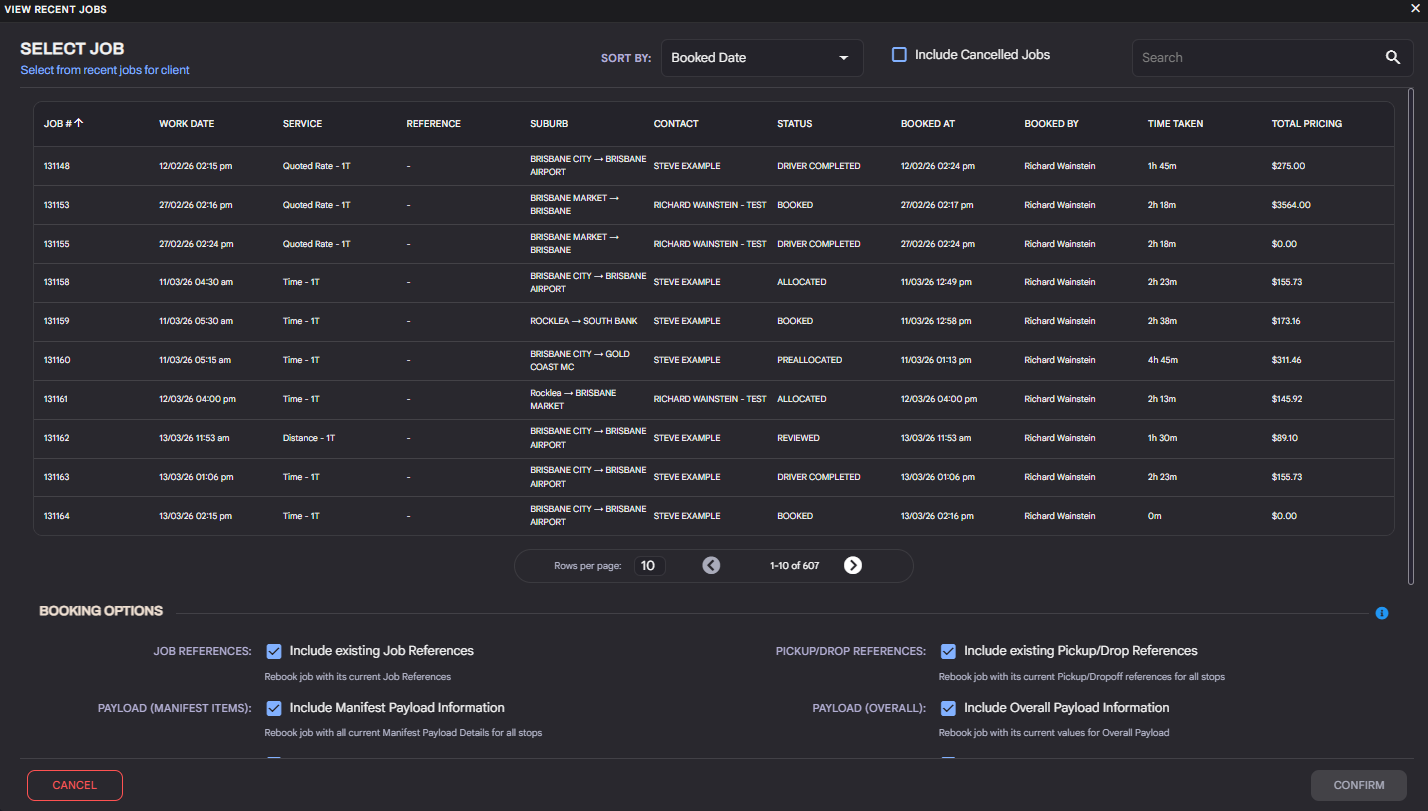Click the Distance - 1T service cell
The image size is (1428, 811).
click(309, 438)
